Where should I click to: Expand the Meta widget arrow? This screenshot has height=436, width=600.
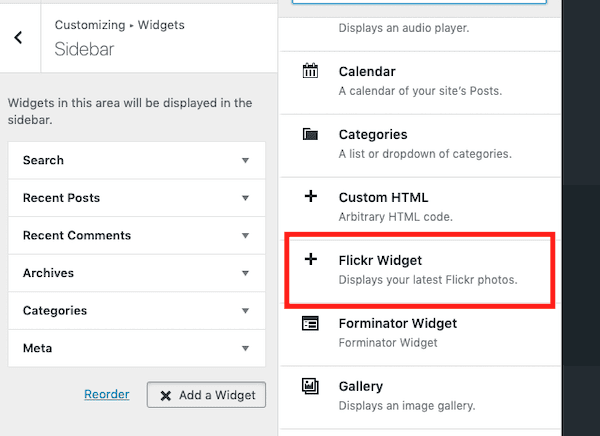coord(245,349)
